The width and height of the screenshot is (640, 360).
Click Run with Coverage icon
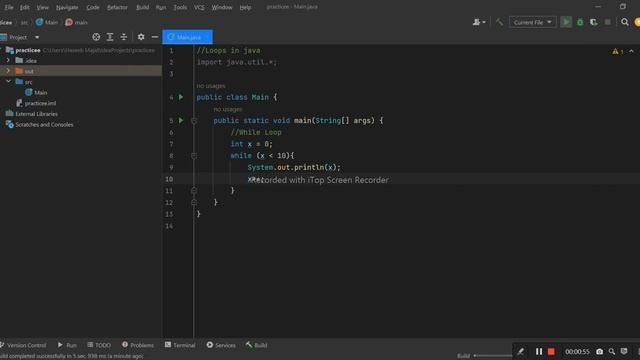[594, 22]
